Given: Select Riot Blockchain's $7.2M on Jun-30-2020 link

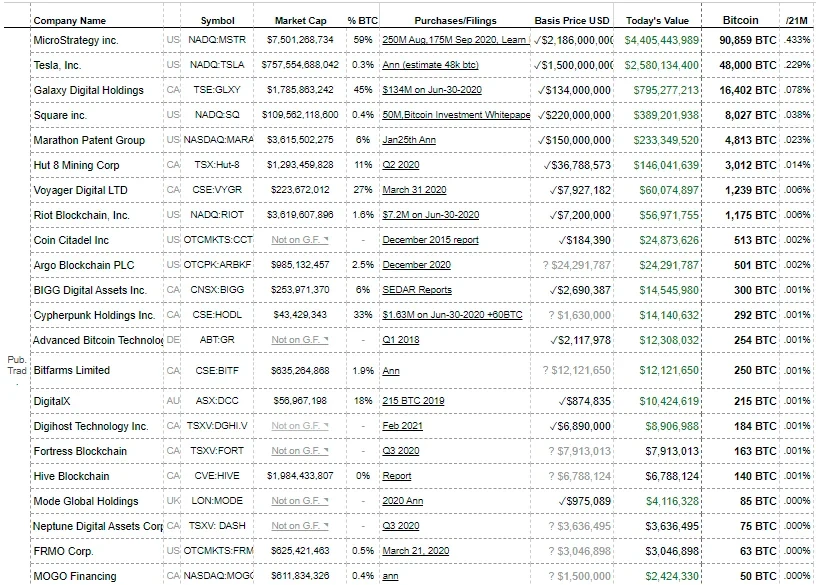Looking at the screenshot, I should click(430, 215).
